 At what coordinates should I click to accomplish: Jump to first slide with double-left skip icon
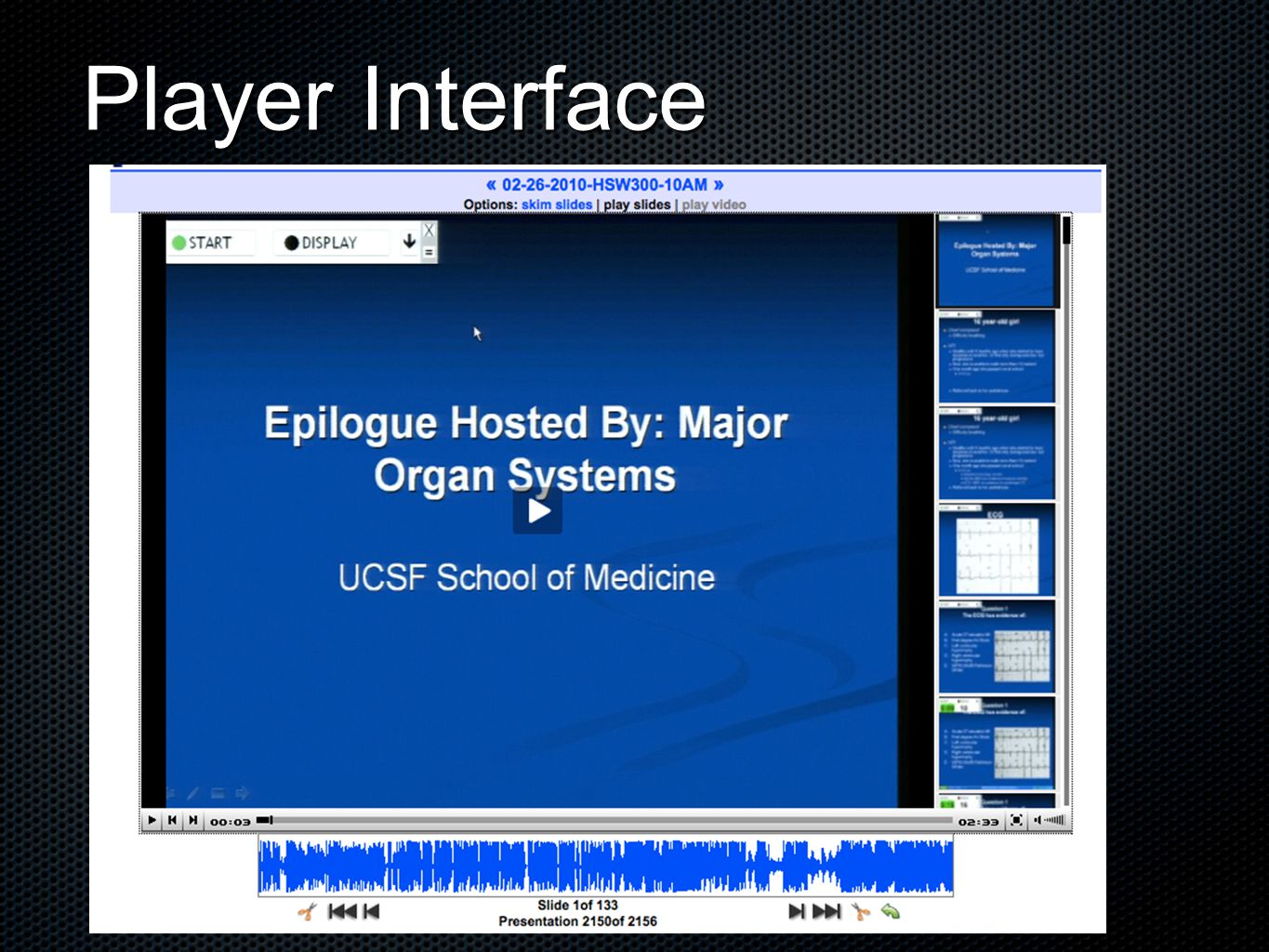[x=342, y=911]
